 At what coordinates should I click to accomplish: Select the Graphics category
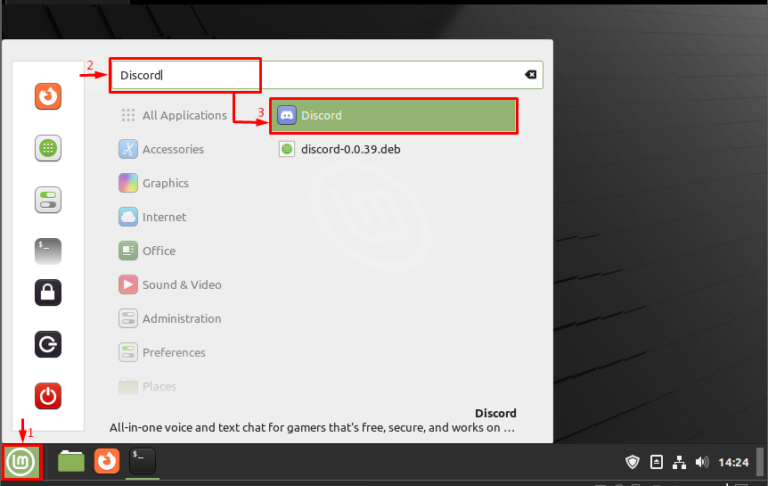click(x=154, y=183)
